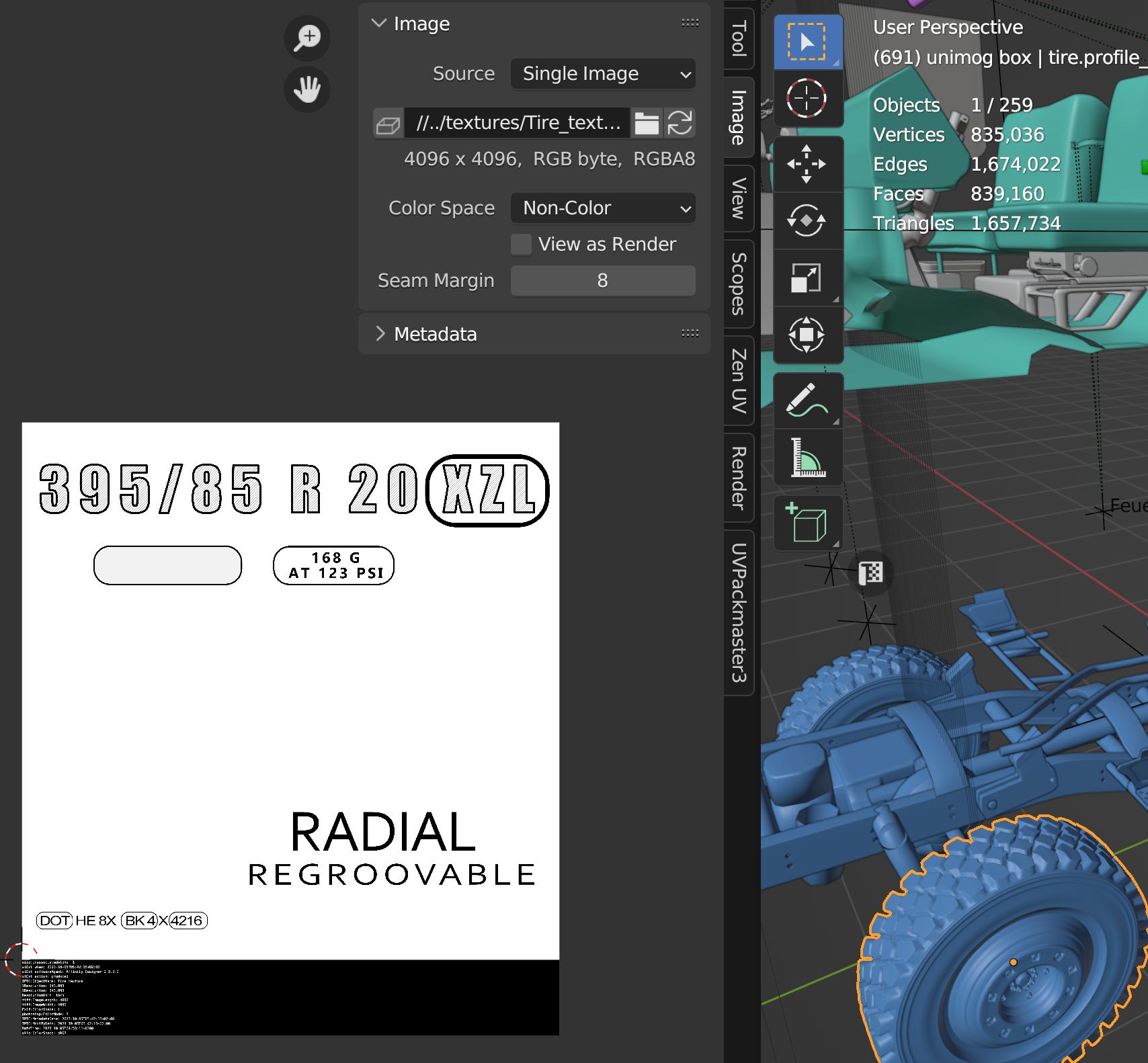Image resolution: width=1148 pixels, height=1063 pixels.
Task: Select the Measure tool
Action: 807,458
